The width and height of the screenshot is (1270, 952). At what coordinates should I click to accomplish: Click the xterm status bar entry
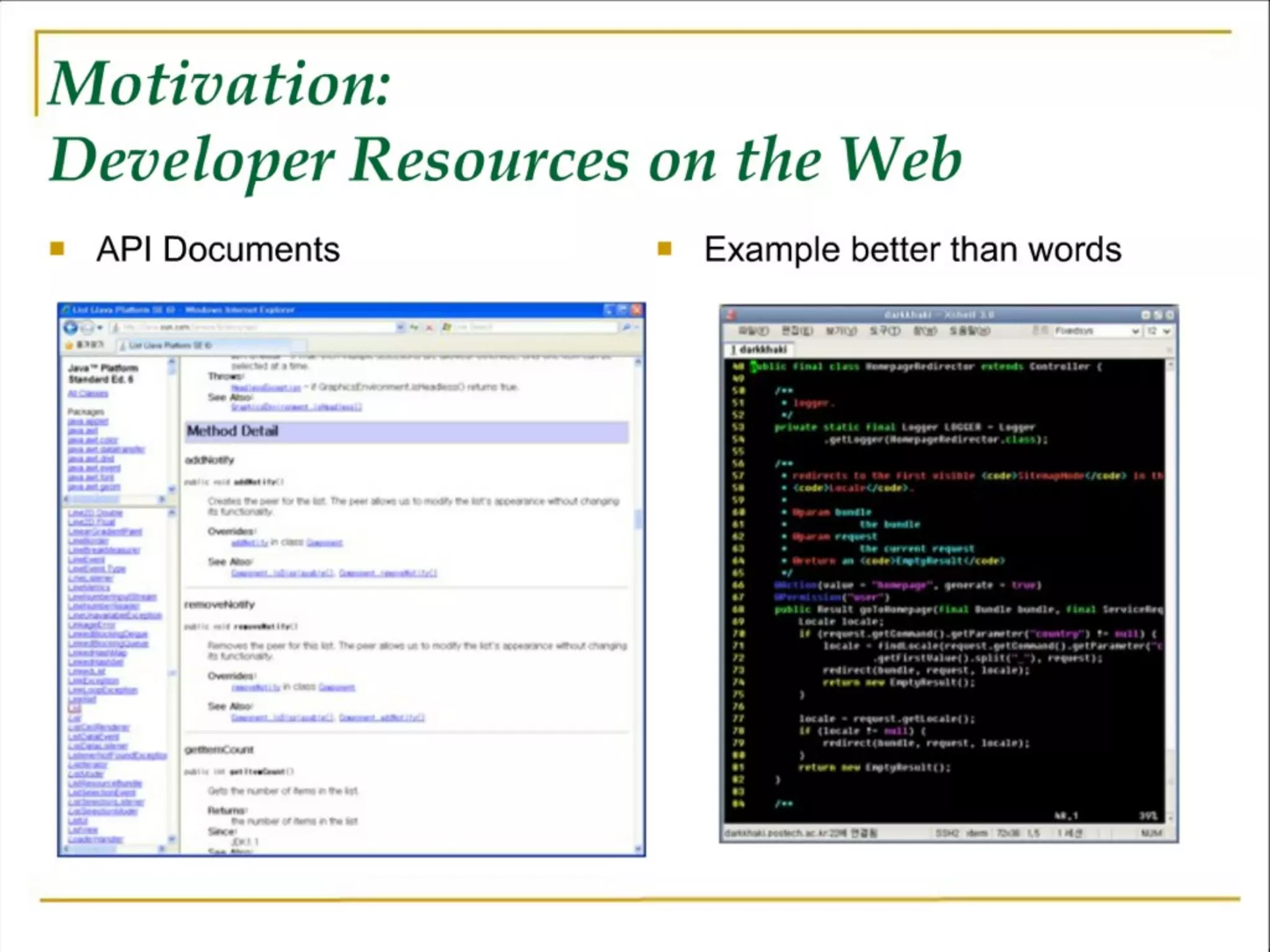[977, 833]
